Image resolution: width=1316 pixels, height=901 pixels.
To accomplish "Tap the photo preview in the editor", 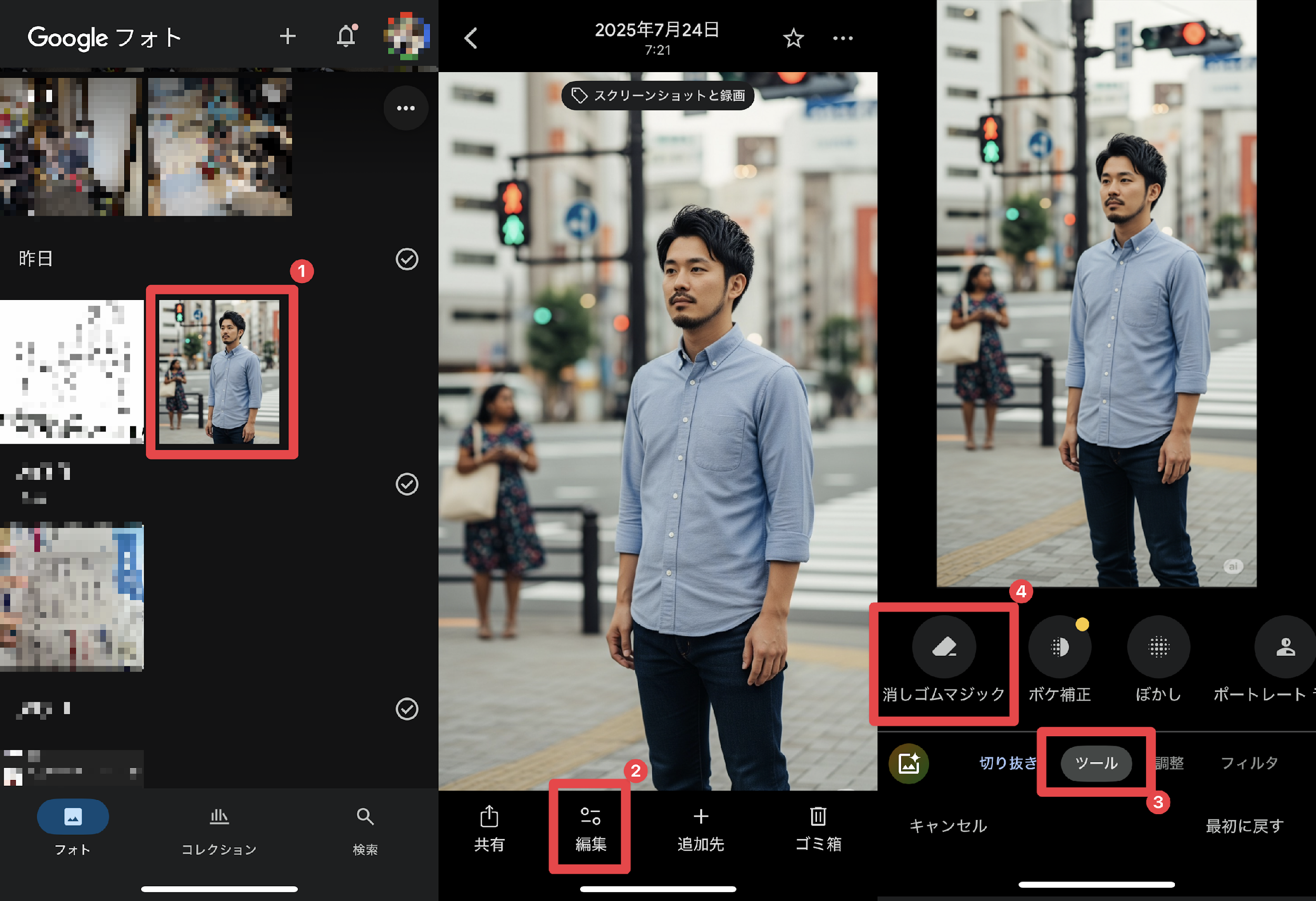I will (x=1096, y=293).
